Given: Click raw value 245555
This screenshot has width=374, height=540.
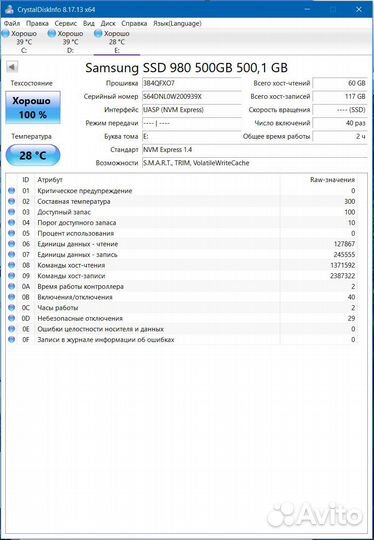Looking at the screenshot, I should point(344,255).
